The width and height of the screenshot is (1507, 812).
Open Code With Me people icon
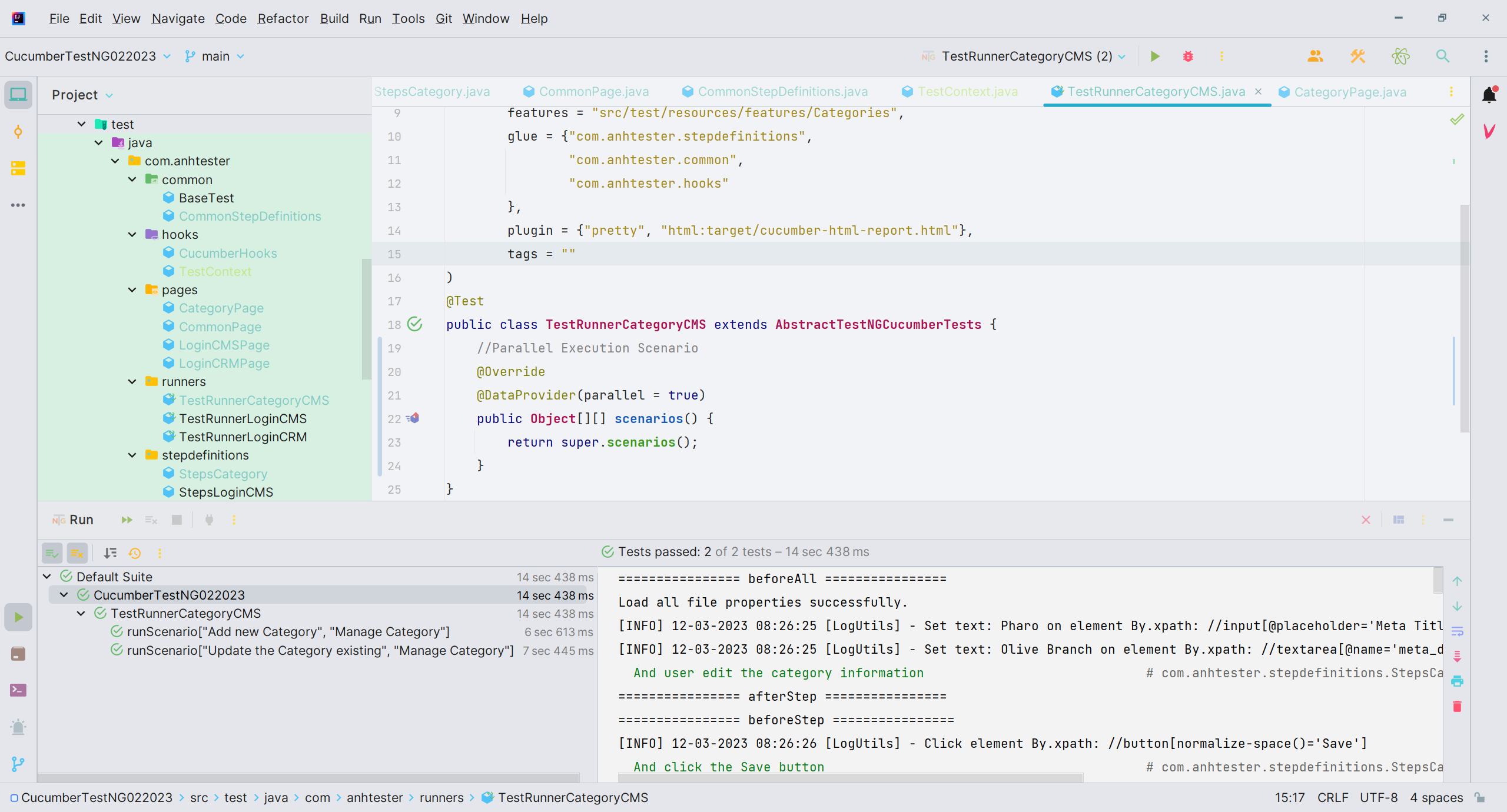click(x=1315, y=56)
